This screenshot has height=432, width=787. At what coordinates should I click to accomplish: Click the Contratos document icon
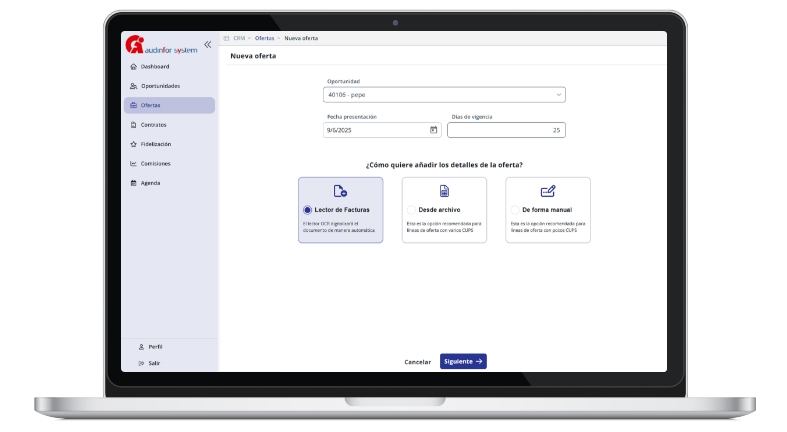(133, 125)
